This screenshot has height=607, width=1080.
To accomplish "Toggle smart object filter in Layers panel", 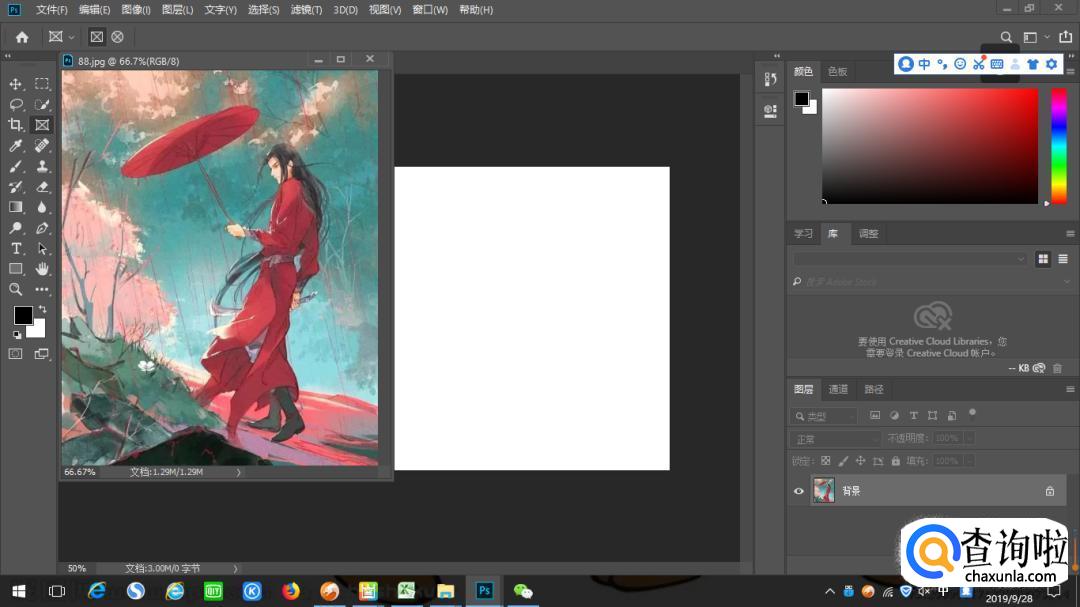I will point(952,415).
